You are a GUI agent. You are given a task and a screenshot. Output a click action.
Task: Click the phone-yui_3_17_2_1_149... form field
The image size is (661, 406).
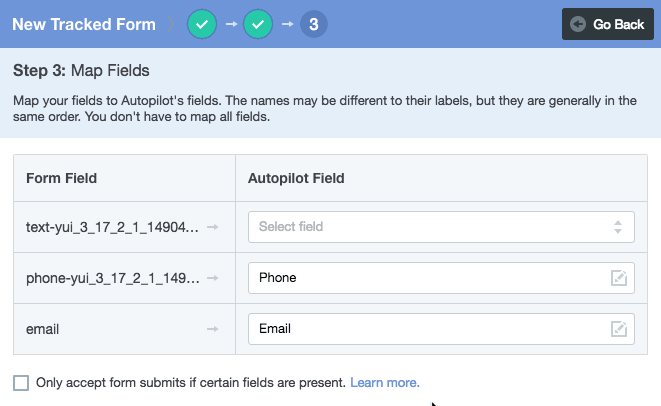point(113,278)
